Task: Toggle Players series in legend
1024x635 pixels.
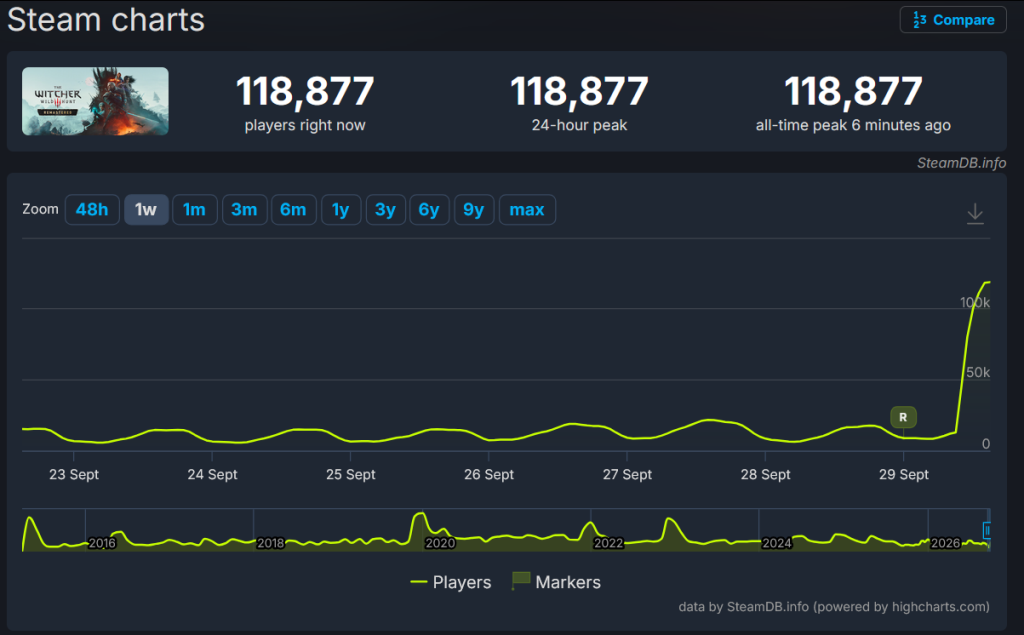Action: (x=451, y=582)
